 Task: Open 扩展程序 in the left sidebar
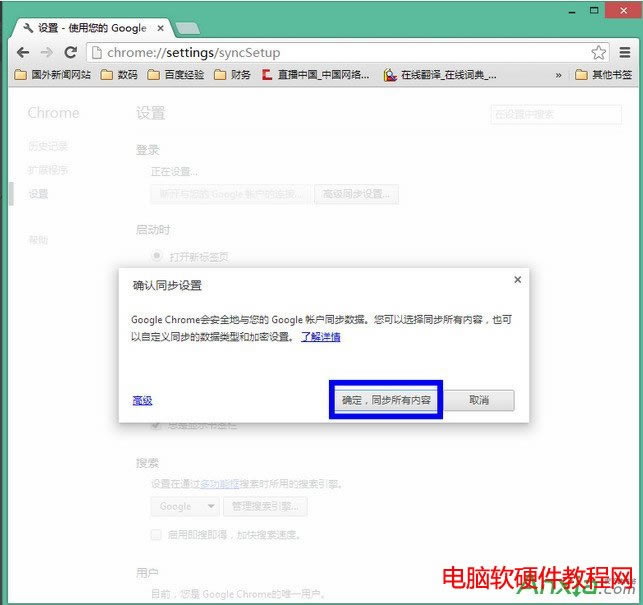48,170
